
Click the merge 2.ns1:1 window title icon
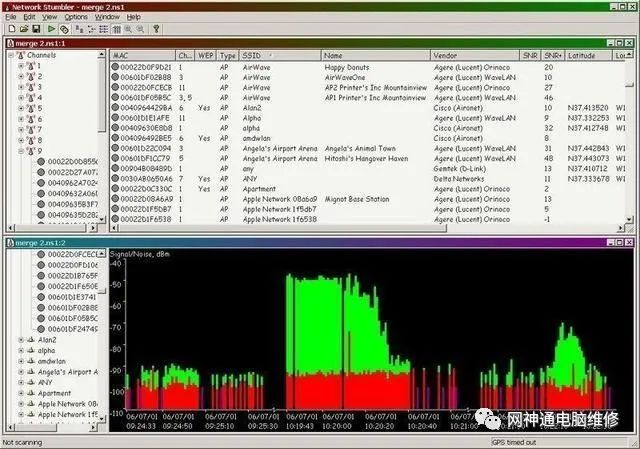(x=11, y=43)
